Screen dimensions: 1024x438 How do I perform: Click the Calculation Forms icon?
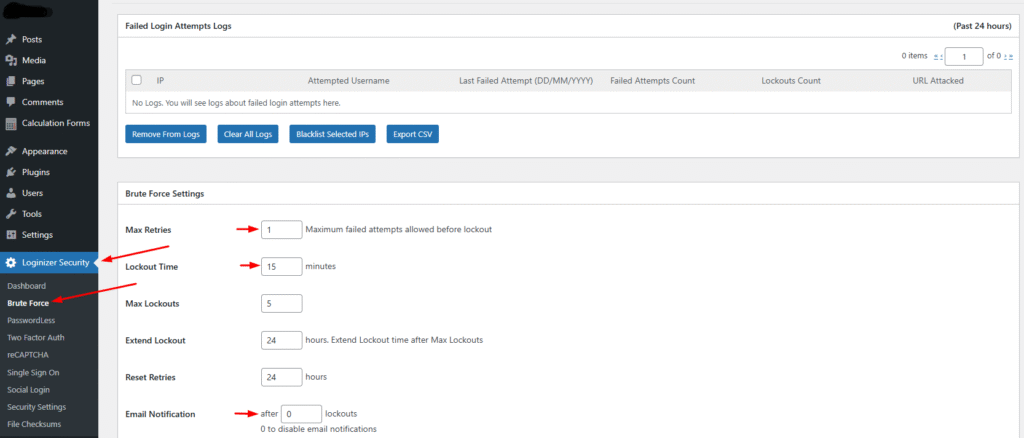pos(10,123)
